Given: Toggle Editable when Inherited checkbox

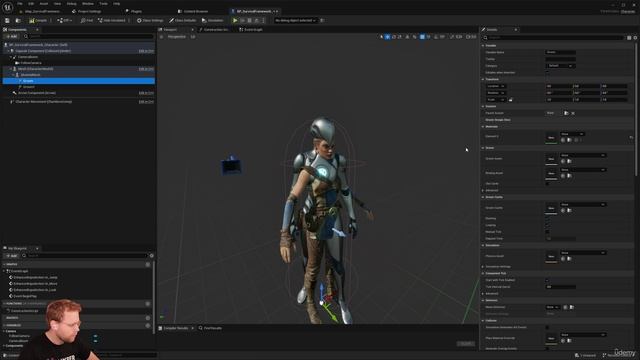Looking at the screenshot, I should tap(547, 73).
